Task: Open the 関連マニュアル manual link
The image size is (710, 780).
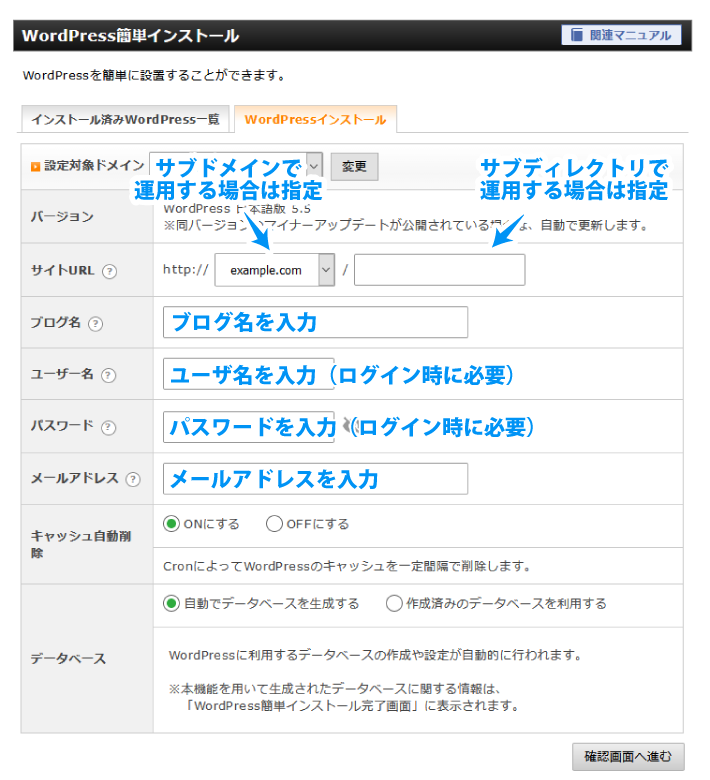Action: (621, 35)
